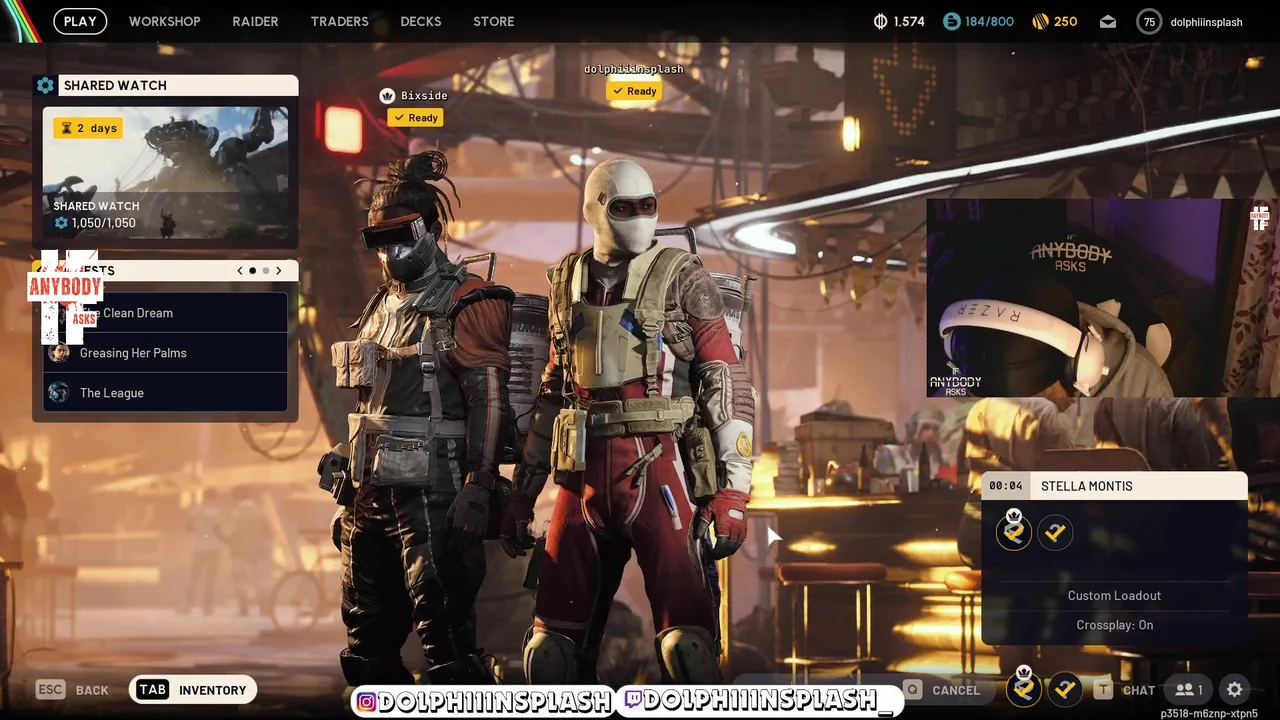The width and height of the screenshot is (1280, 720).
Task: Click the Greasing Her Palms trader portrait icon
Action: click(59, 353)
